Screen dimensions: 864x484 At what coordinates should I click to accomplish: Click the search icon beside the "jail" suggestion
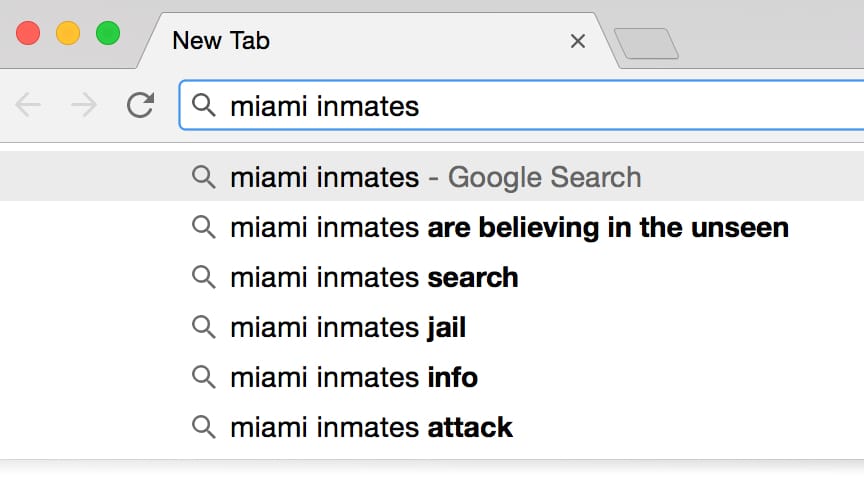[x=204, y=327]
